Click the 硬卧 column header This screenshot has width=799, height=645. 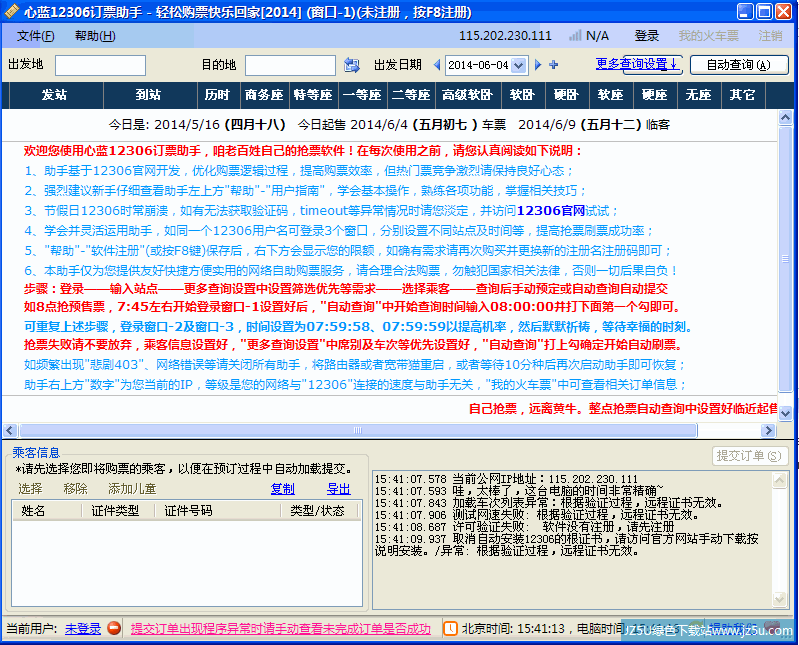[567, 95]
